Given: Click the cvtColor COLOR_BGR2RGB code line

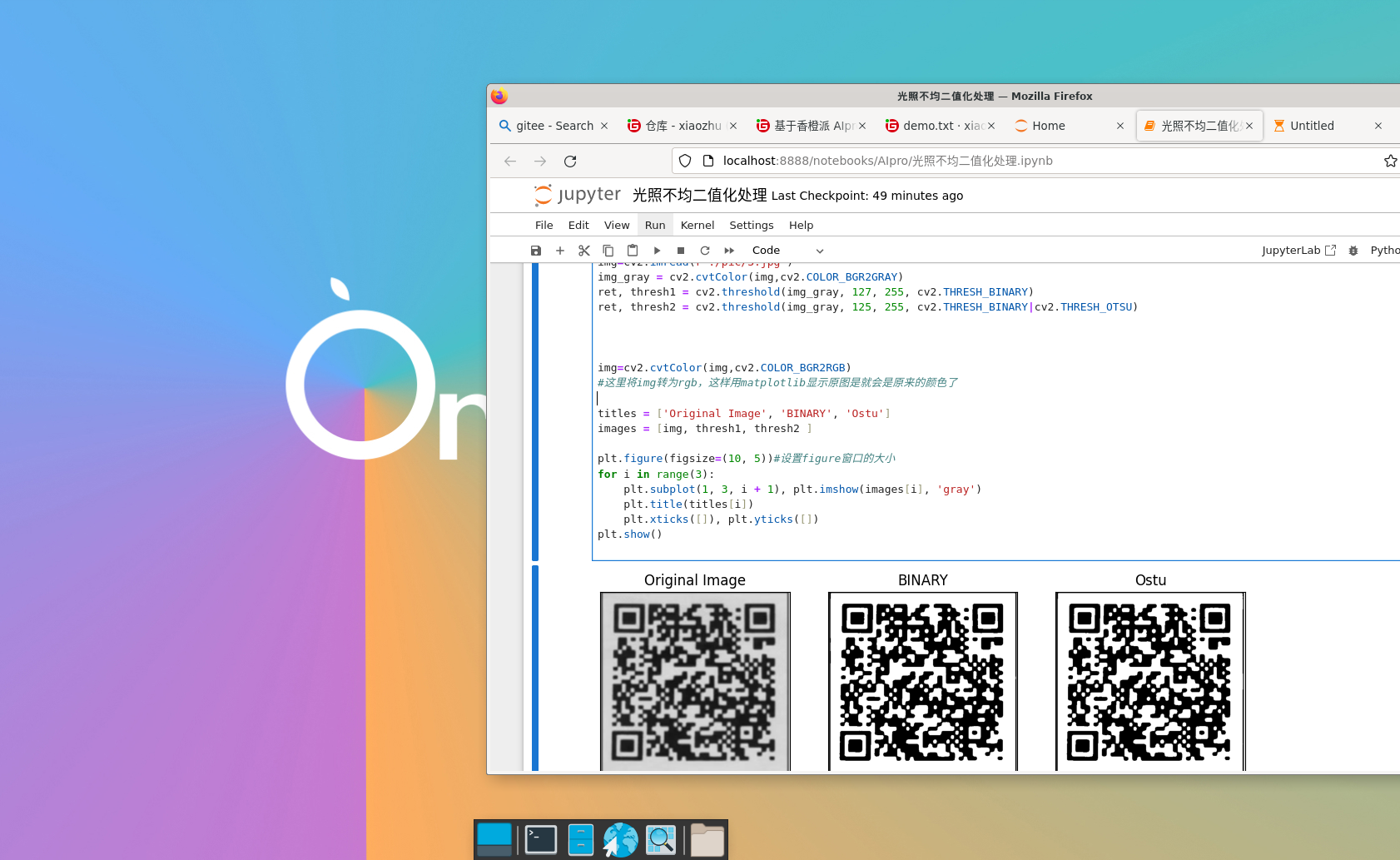Looking at the screenshot, I should 724,368.
